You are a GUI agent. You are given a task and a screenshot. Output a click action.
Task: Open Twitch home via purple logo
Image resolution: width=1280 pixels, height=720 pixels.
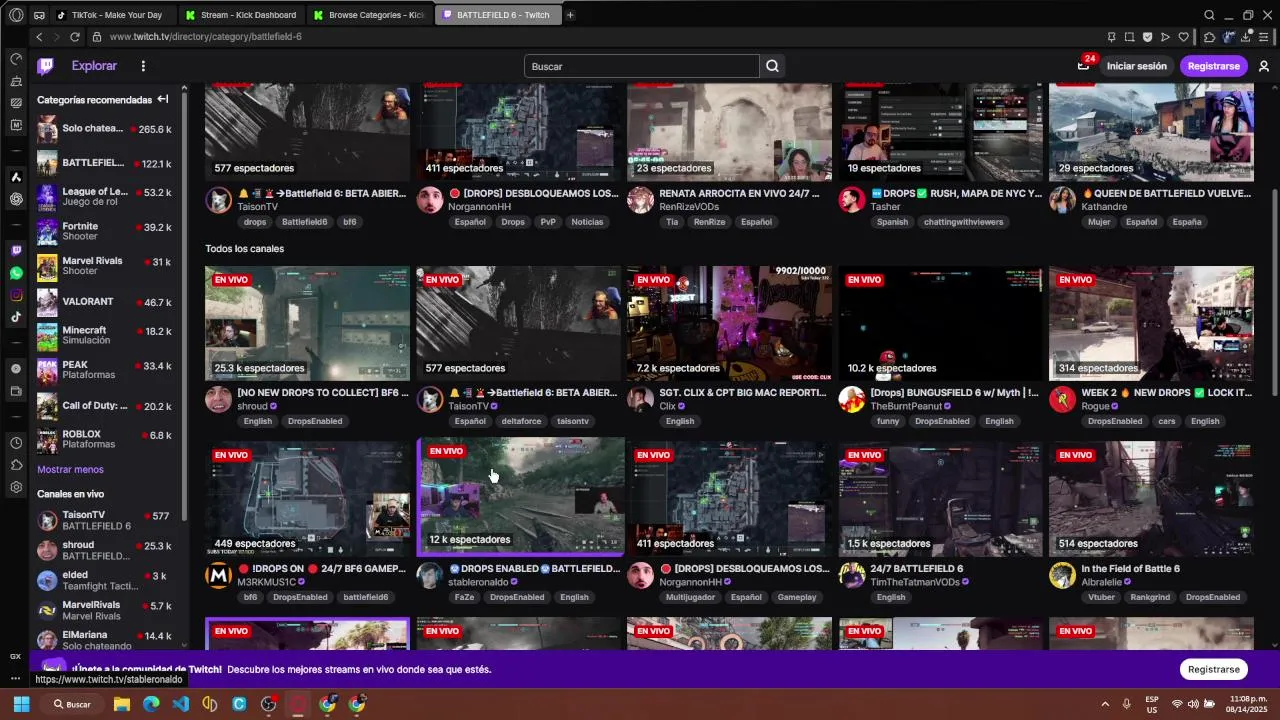(45, 66)
